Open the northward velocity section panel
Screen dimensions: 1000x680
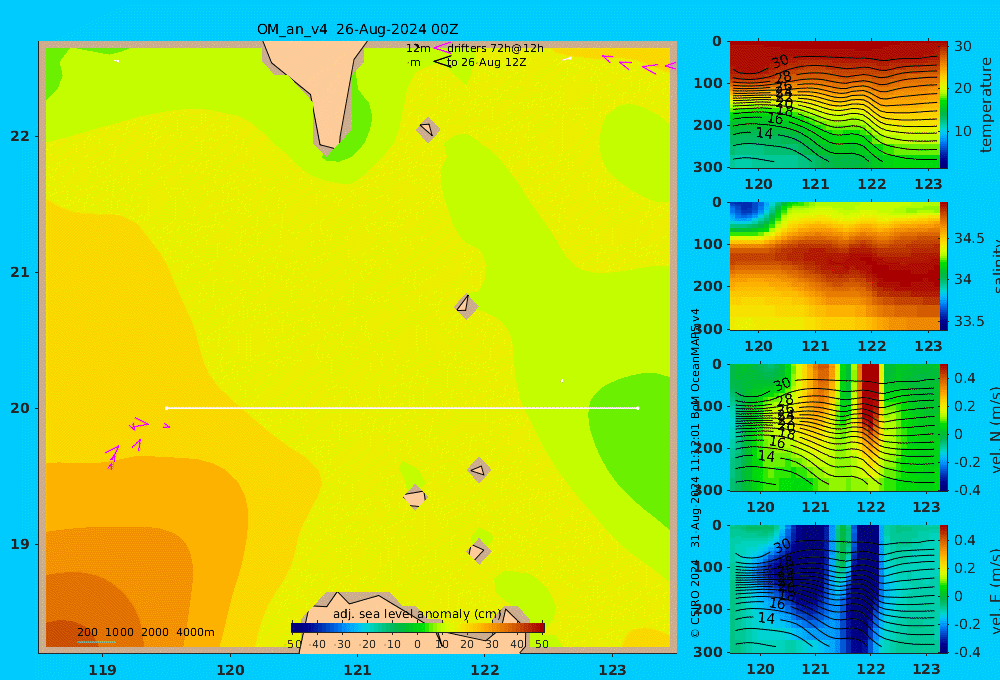pos(834,427)
